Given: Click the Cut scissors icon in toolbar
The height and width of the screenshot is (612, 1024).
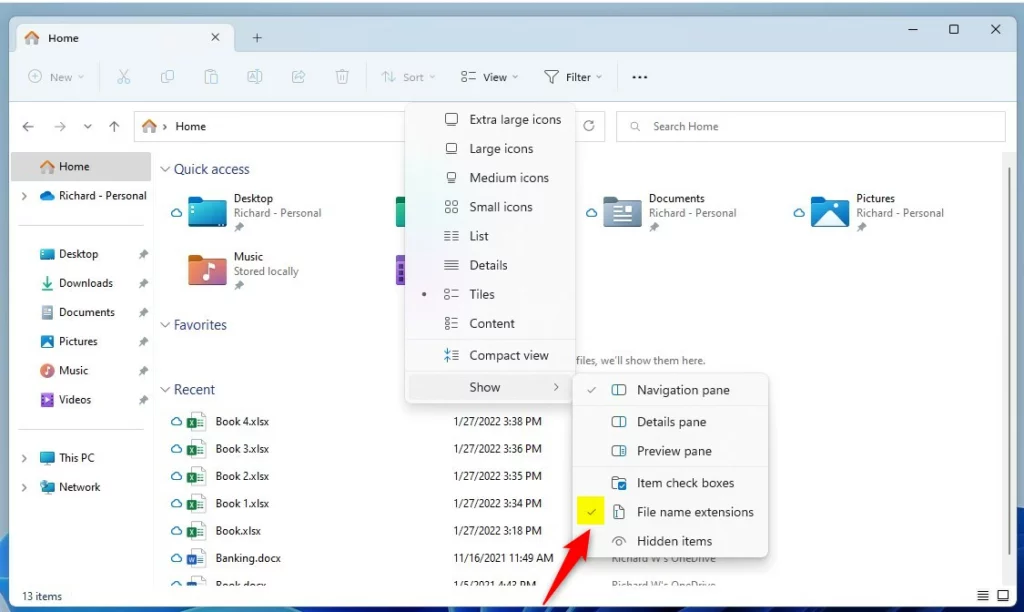Looking at the screenshot, I should click(124, 77).
